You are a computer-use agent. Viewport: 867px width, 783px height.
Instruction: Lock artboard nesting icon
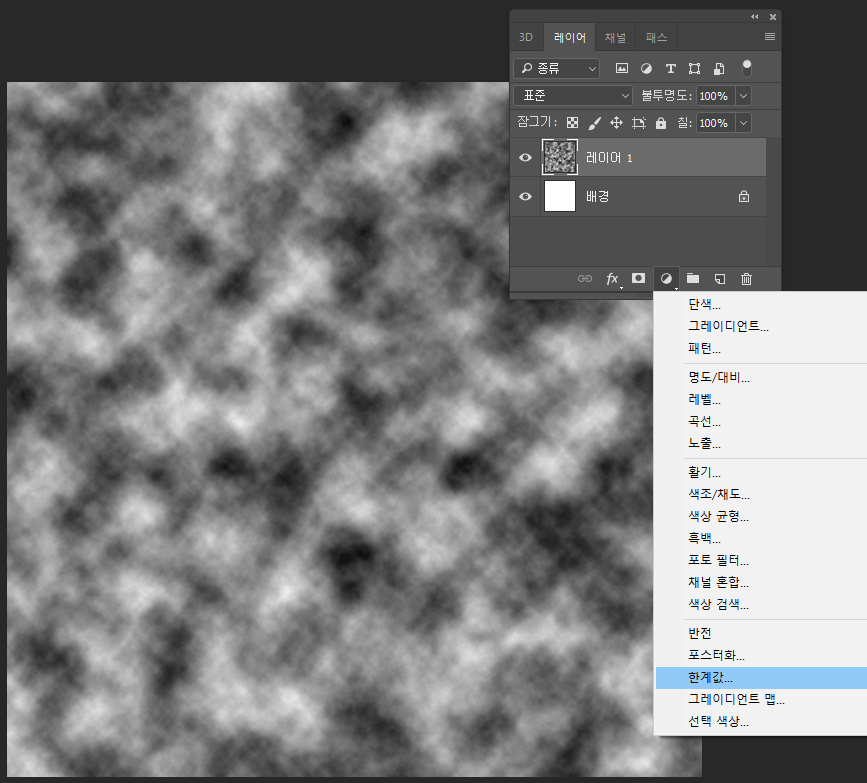639,123
